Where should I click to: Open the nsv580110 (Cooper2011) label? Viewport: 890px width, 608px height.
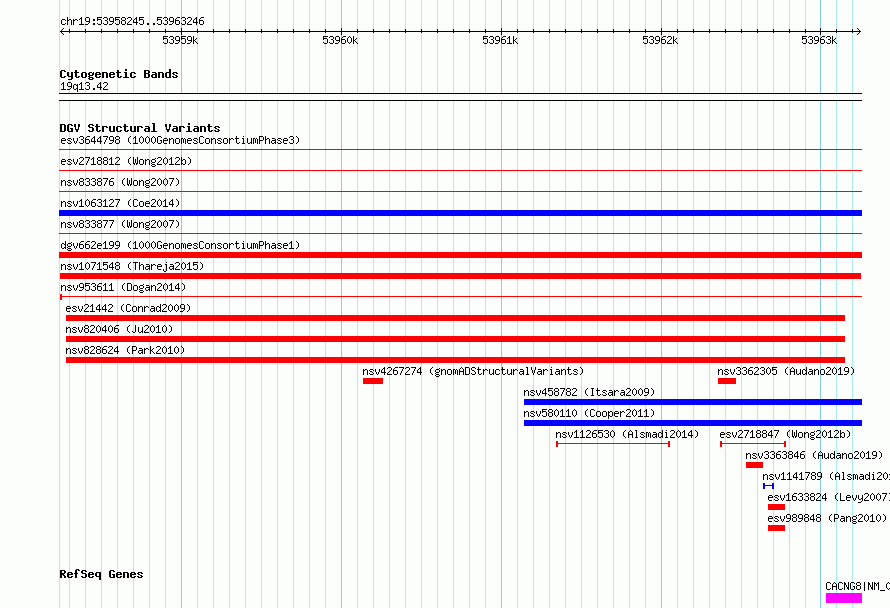[x=589, y=413]
